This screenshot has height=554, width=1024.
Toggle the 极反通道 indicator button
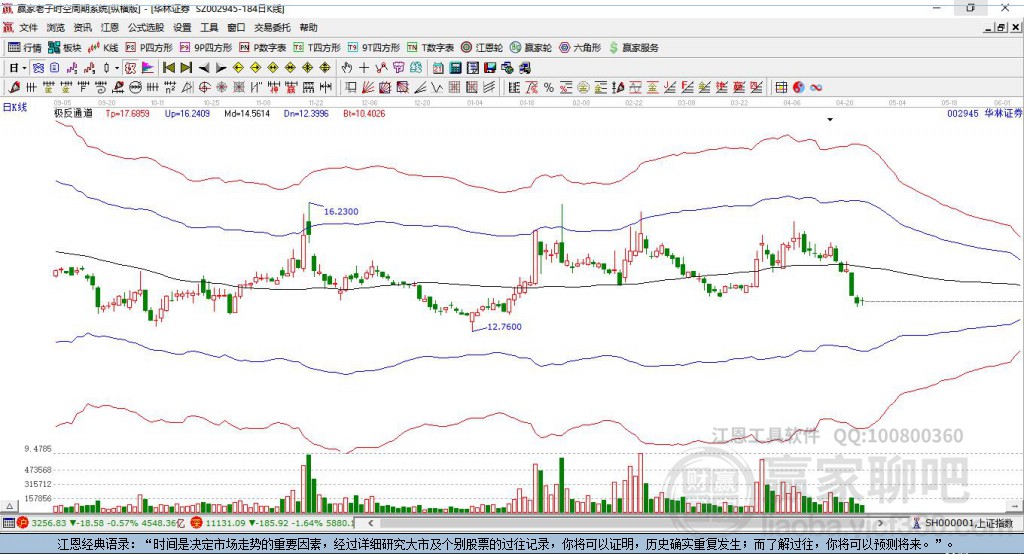130,68
